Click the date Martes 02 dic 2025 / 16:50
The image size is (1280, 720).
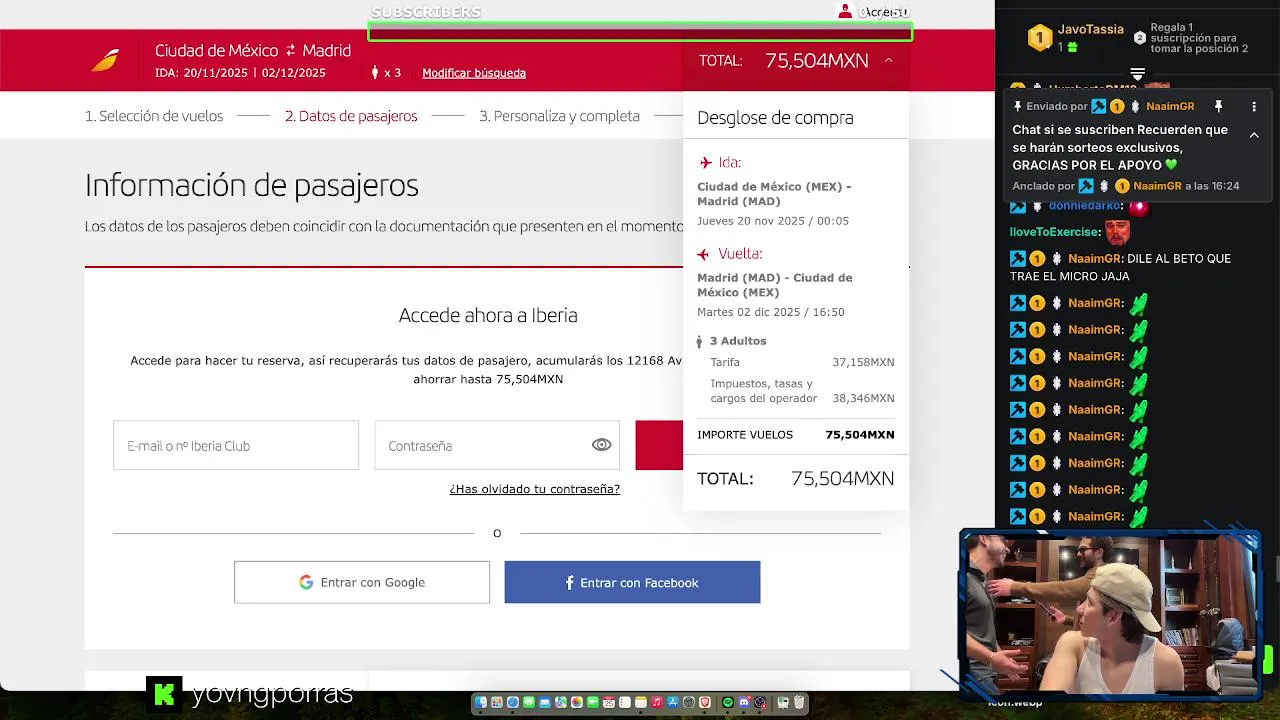click(x=771, y=312)
